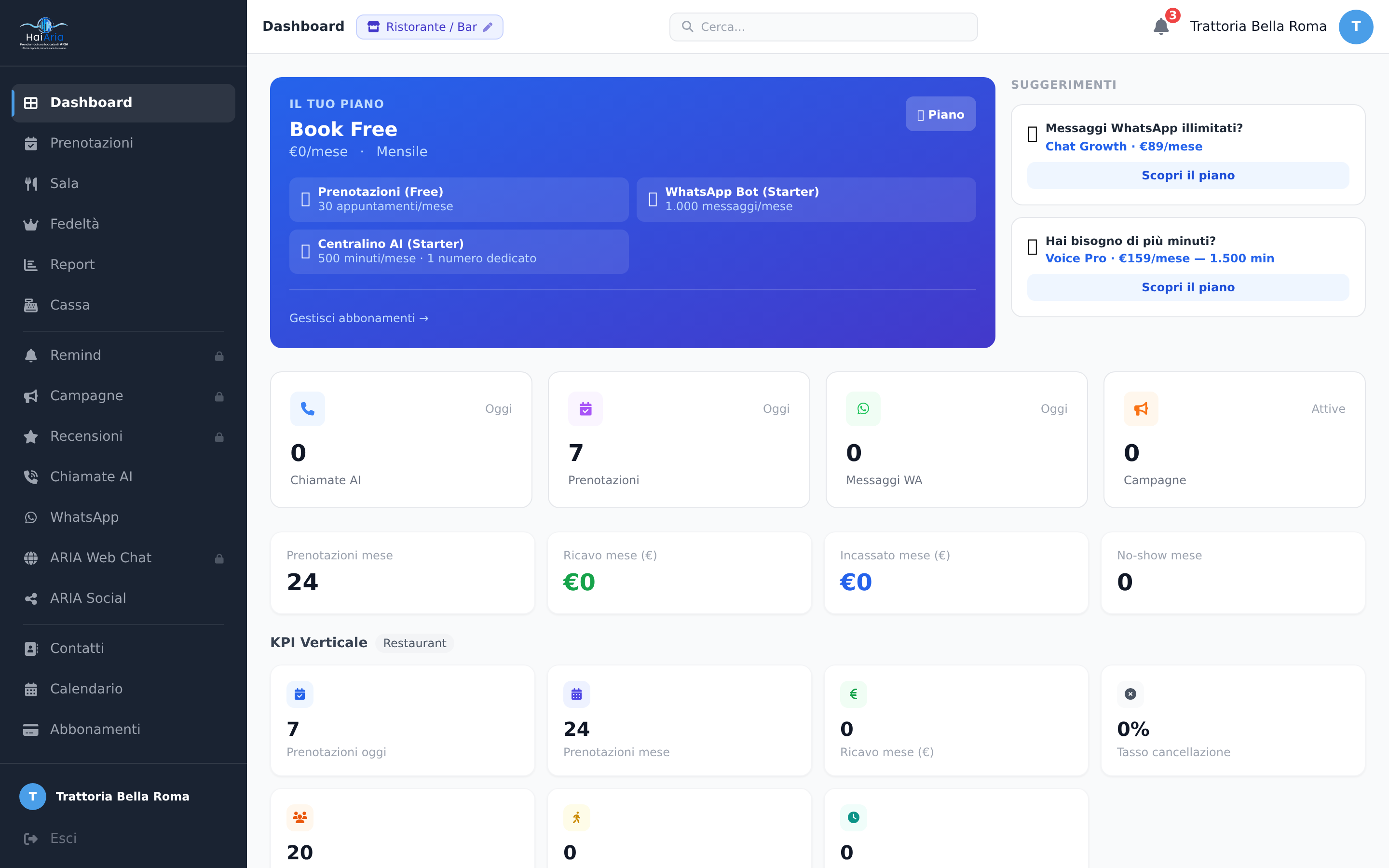Screen dimensions: 1389x868
Task: Open the Cassa section
Action: tap(123, 305)
